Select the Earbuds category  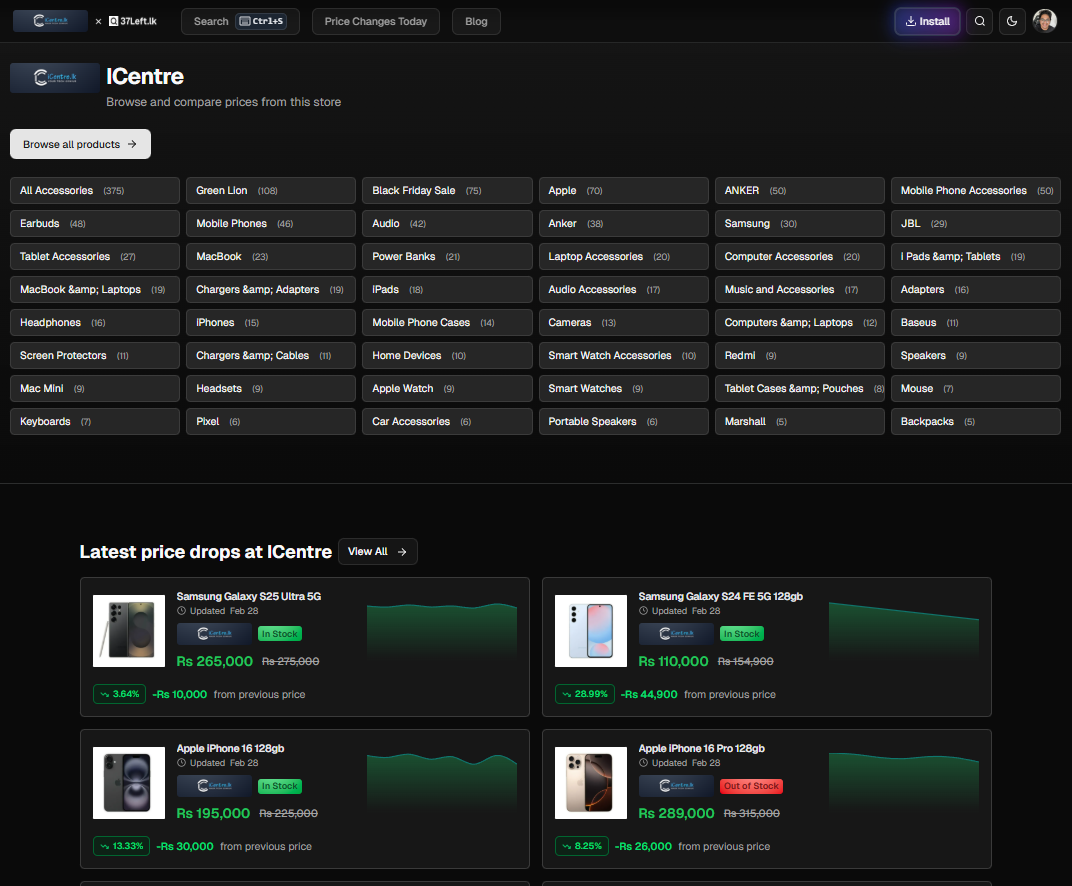(94, 223)
